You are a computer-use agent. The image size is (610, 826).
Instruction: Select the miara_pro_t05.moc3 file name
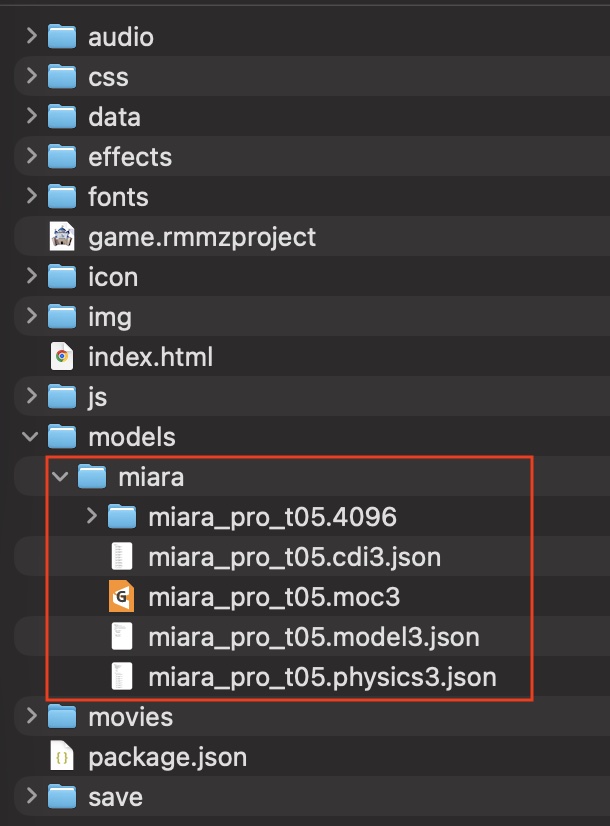tap(274, 598)
